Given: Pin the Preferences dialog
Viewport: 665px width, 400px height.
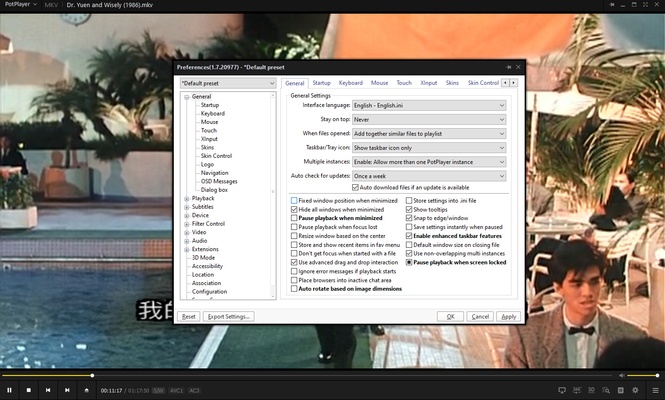Looking at the screenshot, I should 509,67.
